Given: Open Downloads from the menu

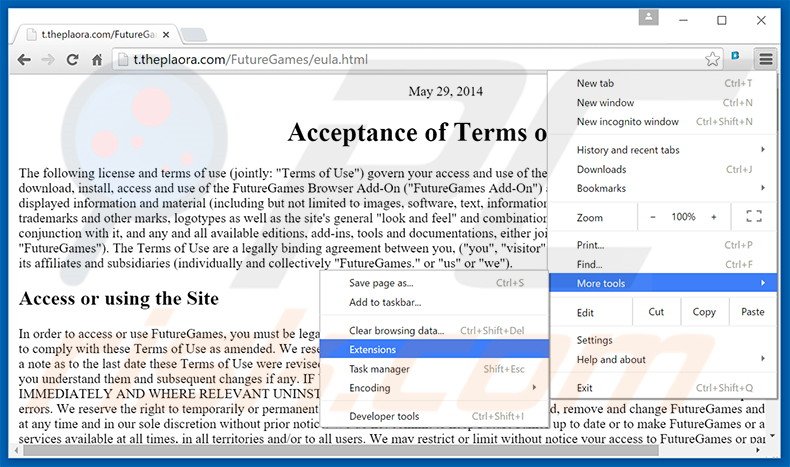Looking at the screenshot, I should 663,169.
